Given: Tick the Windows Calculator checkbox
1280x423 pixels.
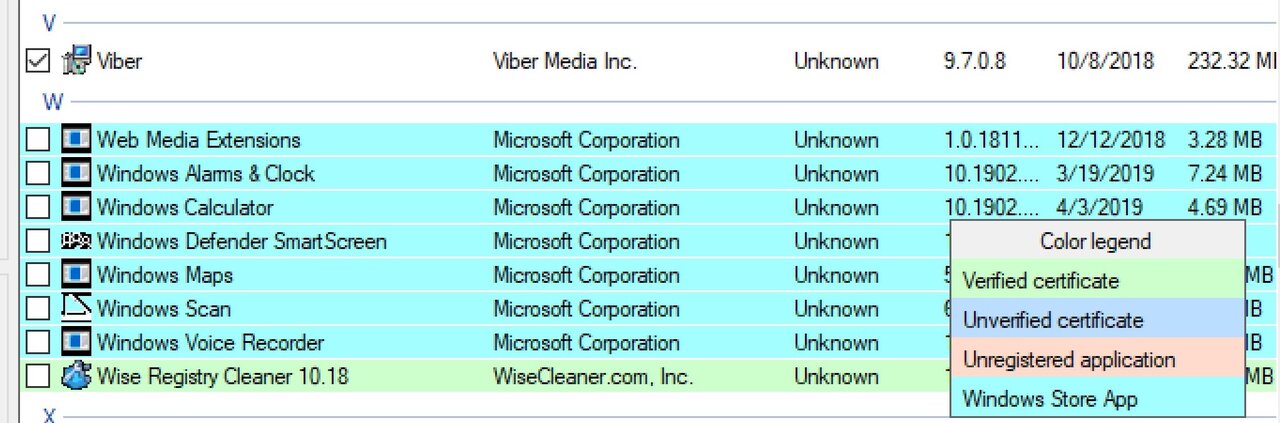Looking at the screenshot, I should [x=37, y=208].
